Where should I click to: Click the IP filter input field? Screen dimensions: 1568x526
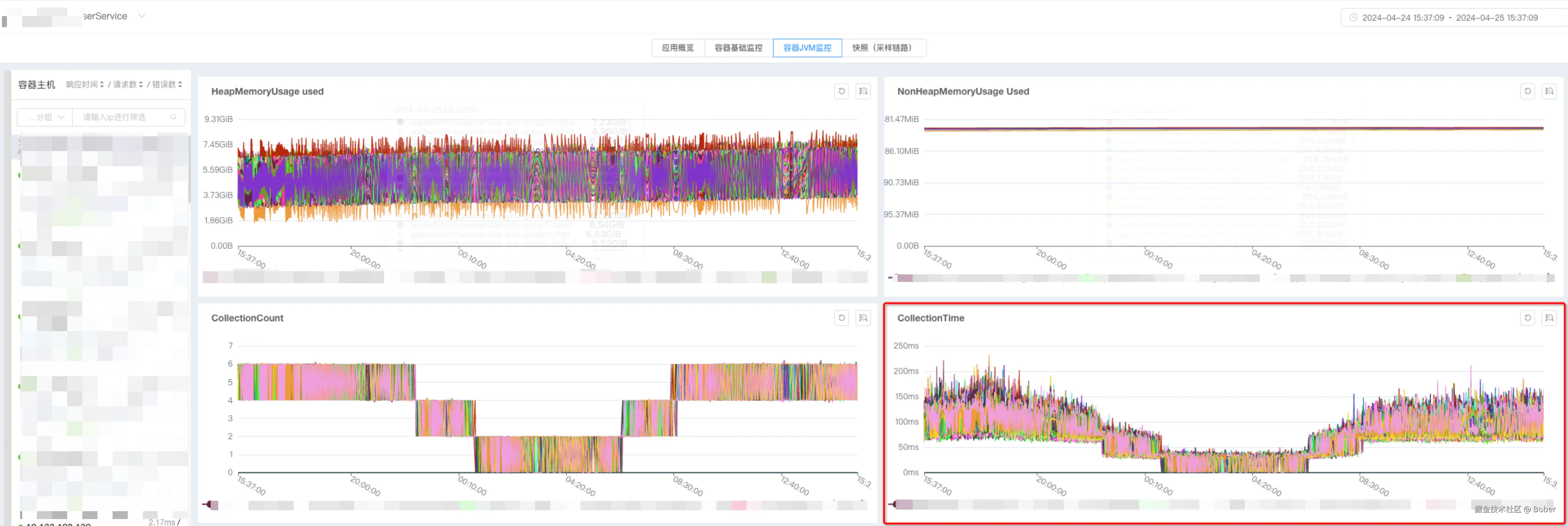[122, 117]
